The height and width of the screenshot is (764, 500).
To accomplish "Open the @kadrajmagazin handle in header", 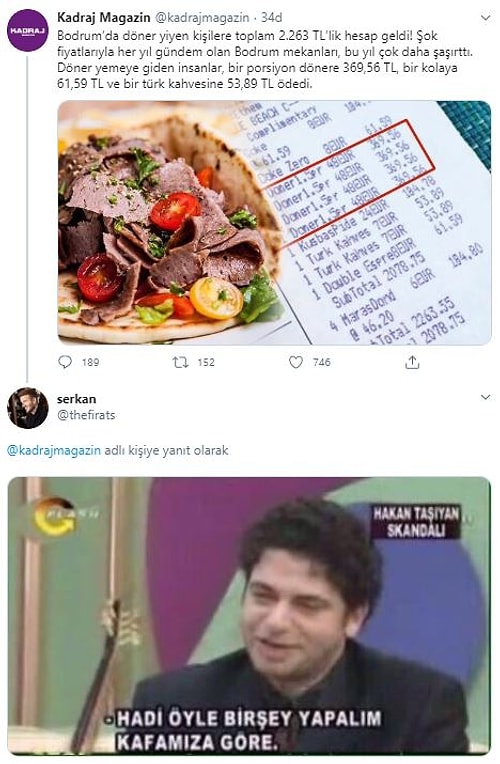I will pos(202,18).
